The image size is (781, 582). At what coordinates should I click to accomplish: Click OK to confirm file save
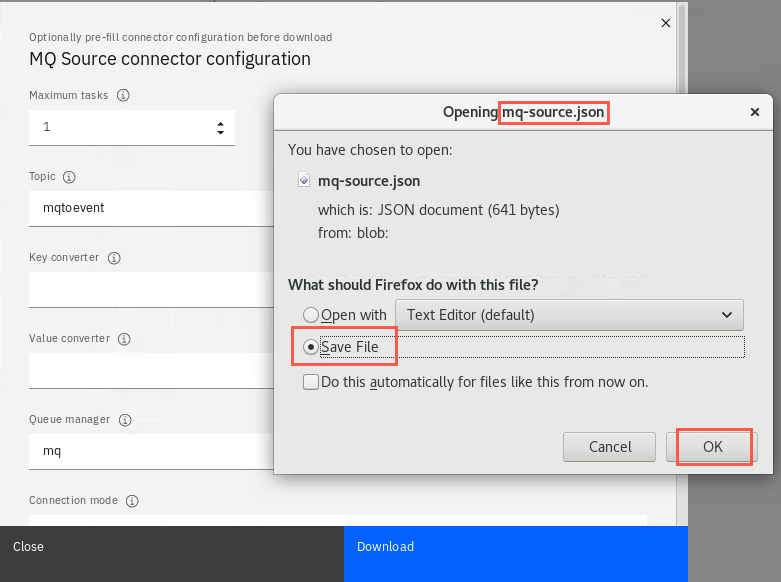[712, 447]
